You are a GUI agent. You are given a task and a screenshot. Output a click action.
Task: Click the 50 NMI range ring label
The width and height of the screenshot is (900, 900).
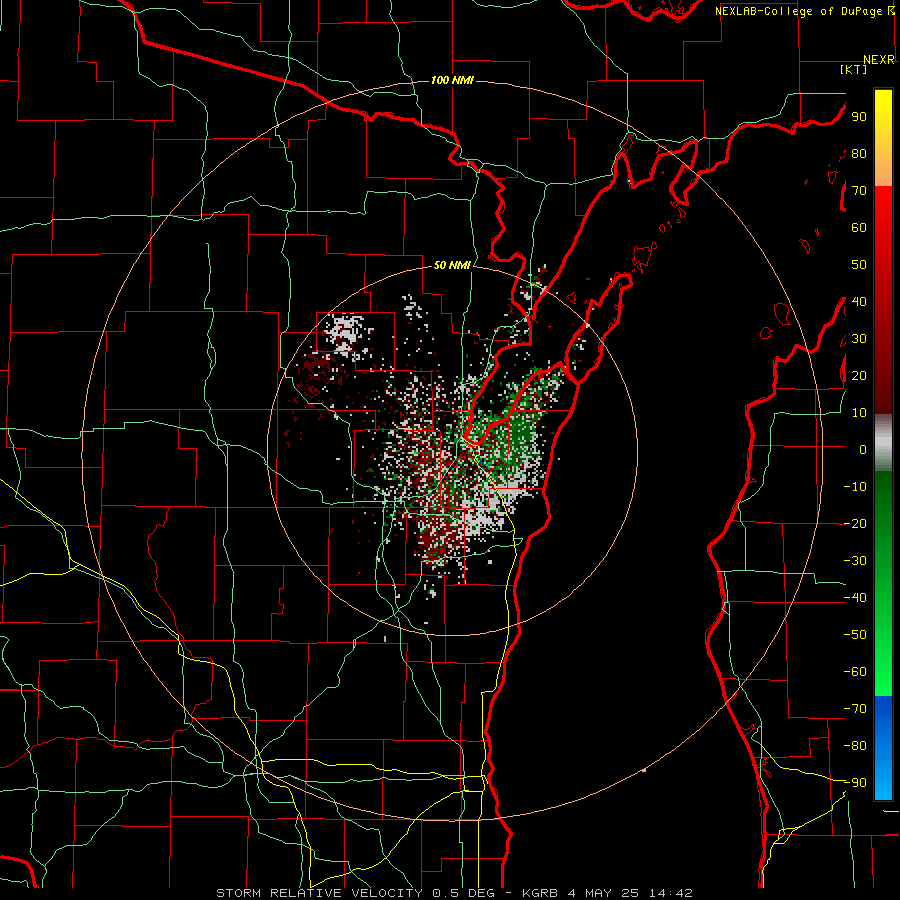(x=452, y=265)
